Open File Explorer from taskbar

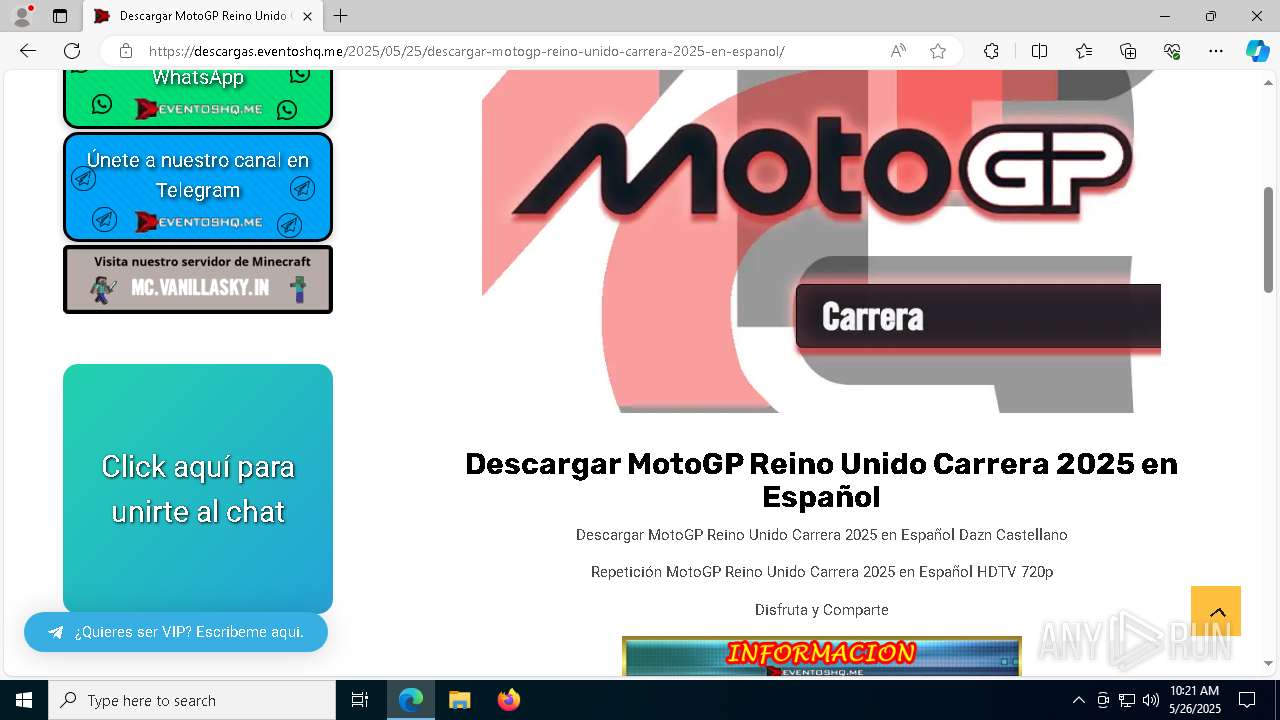[x=459, y=700]
